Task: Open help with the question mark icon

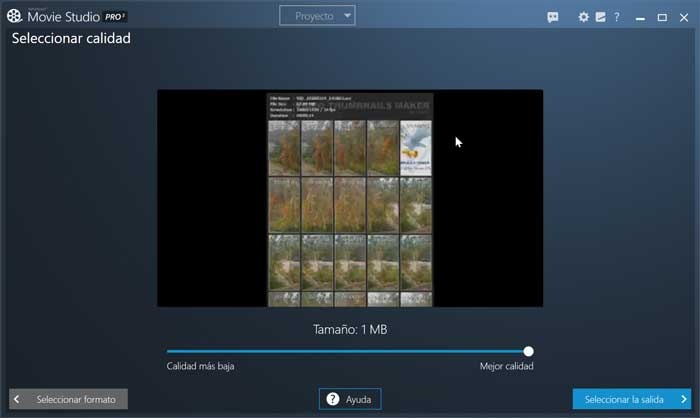Action: point(617,17)
